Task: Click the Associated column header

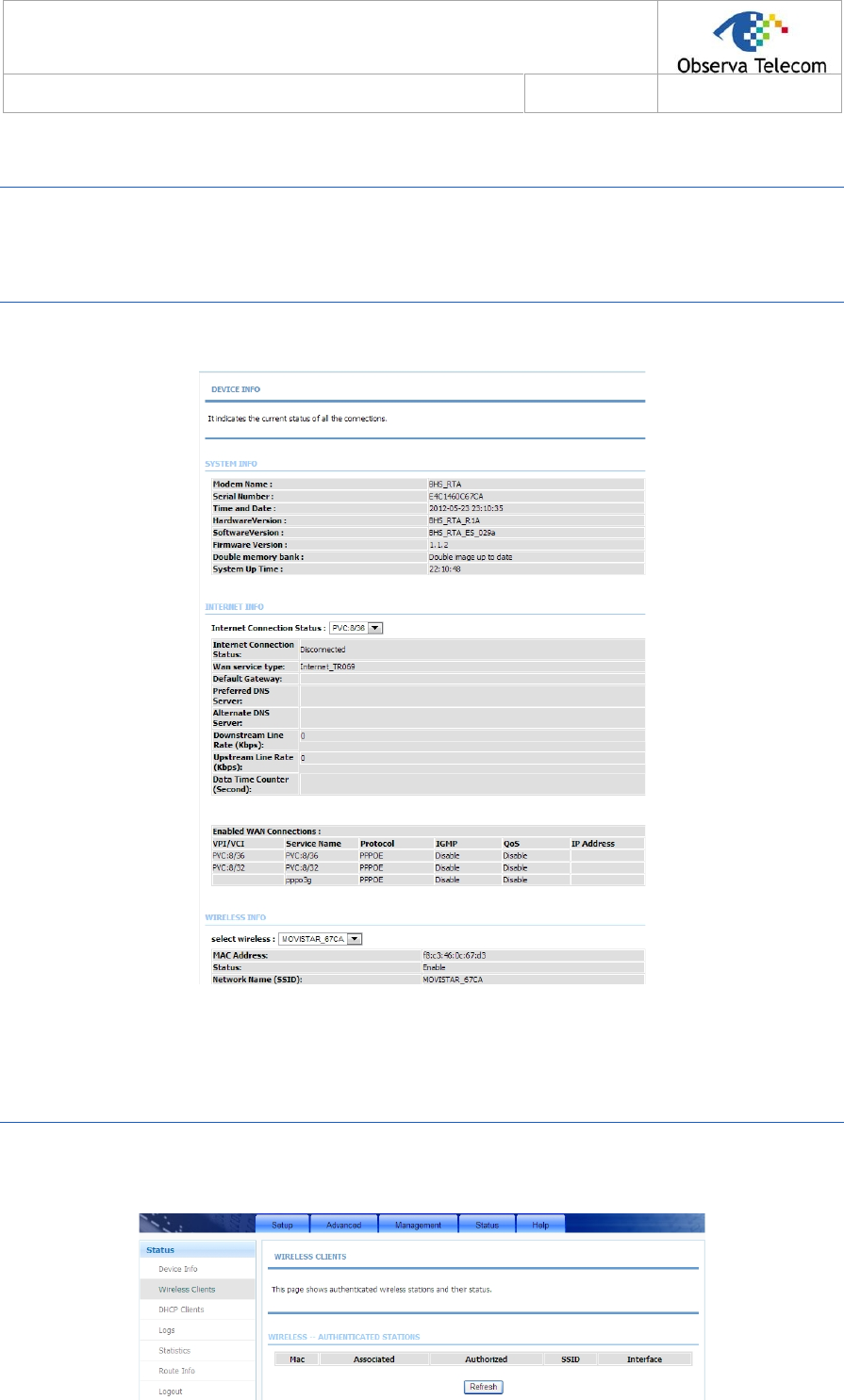Action: (374, 1359)
